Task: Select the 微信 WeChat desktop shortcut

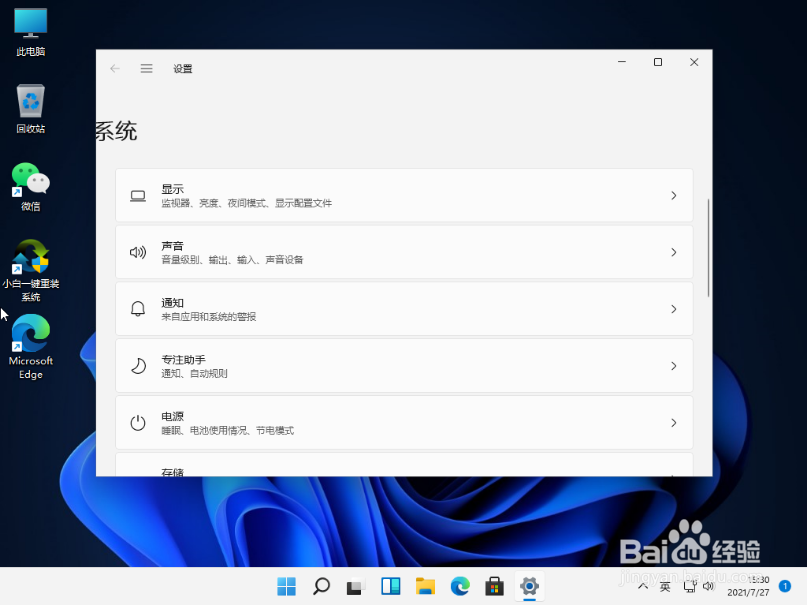Action: pyautogui.click(x=31, y=187)
